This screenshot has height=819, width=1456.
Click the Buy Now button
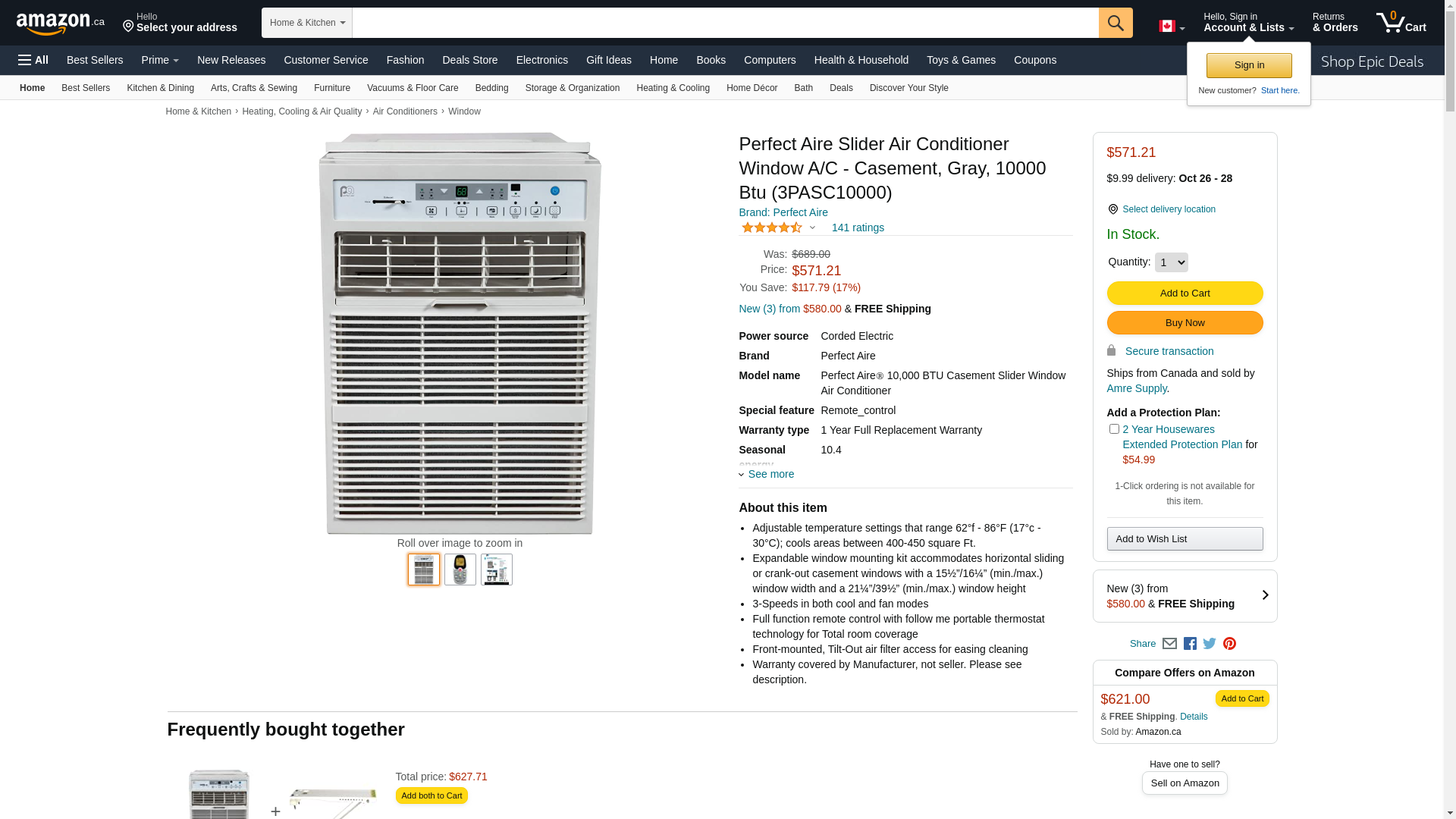[x=1185, y=323]
